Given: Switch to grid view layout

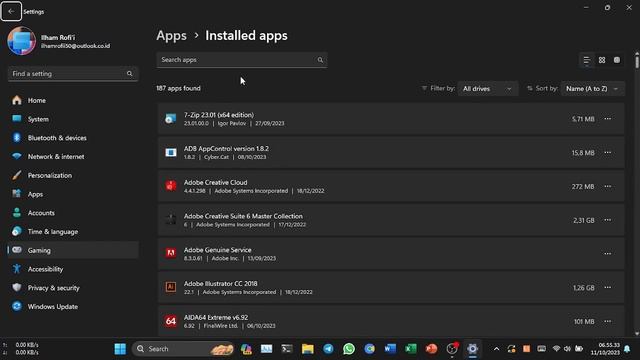Looking at the screenshot, I should 602,60.
